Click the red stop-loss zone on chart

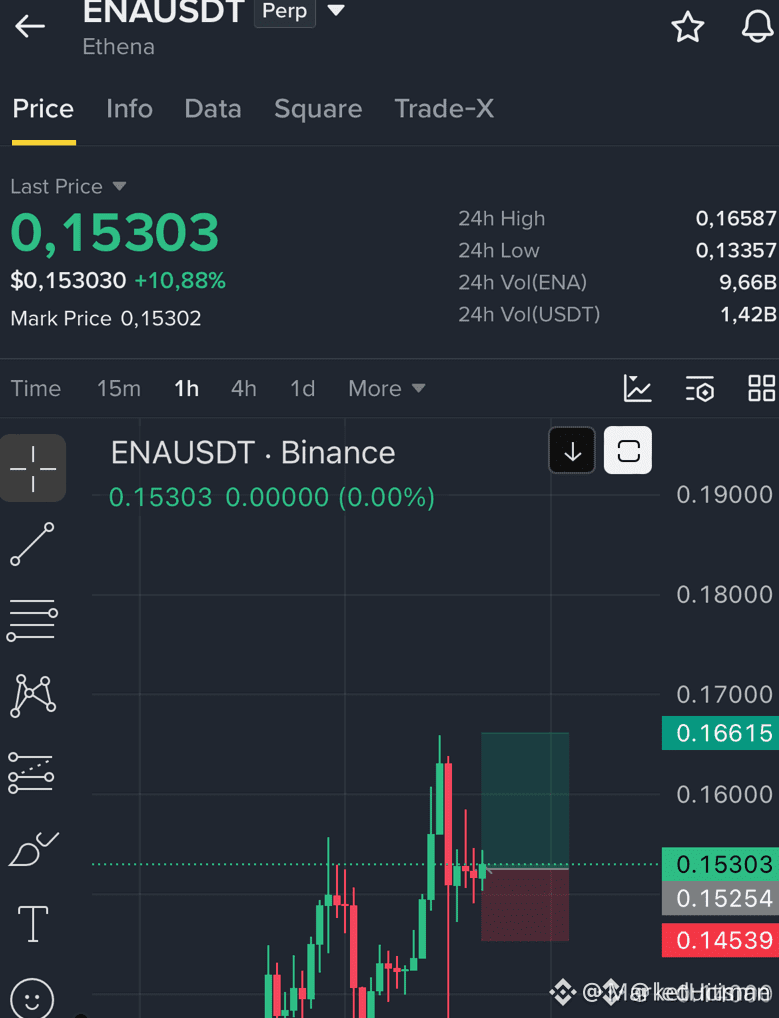coord(525,905)
